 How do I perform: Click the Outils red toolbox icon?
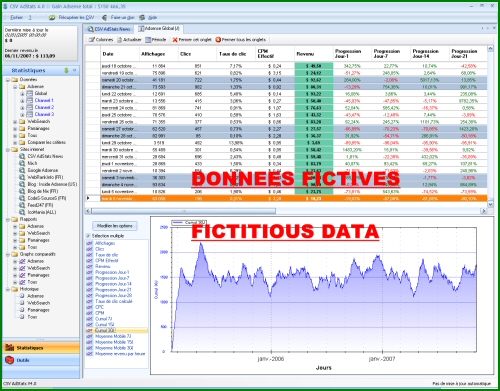point(9,360)
